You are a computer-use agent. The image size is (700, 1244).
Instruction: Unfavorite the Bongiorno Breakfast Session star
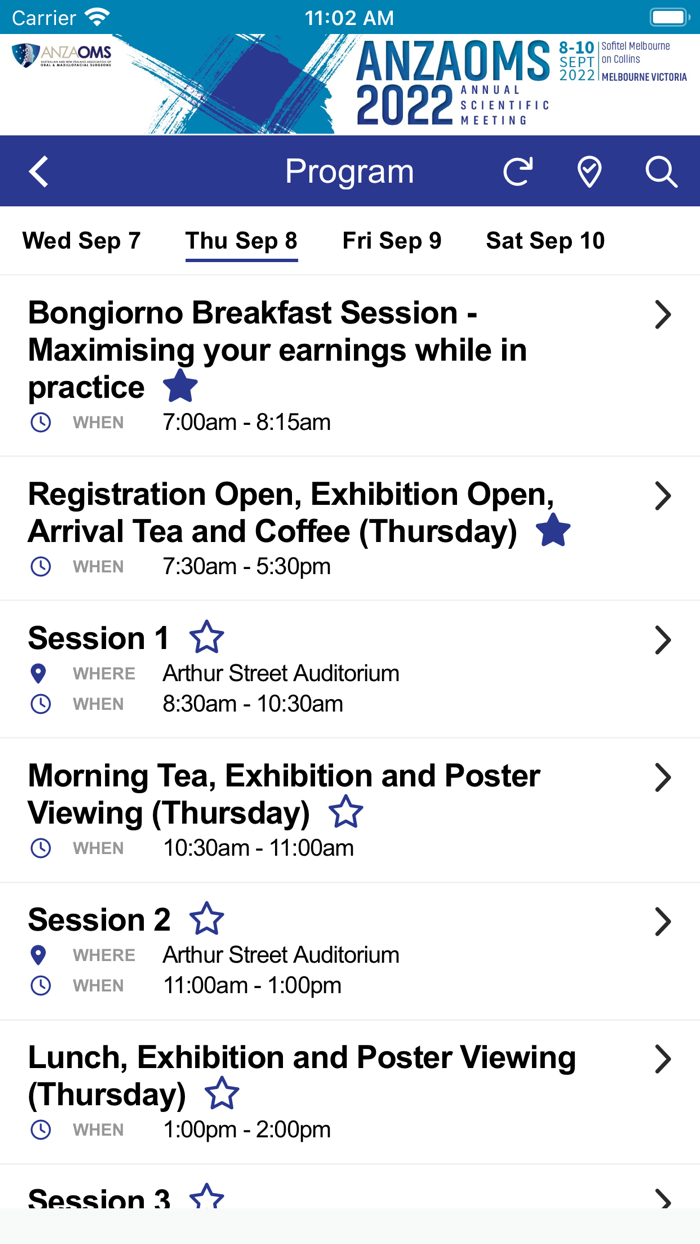click(x=180, y=385)
